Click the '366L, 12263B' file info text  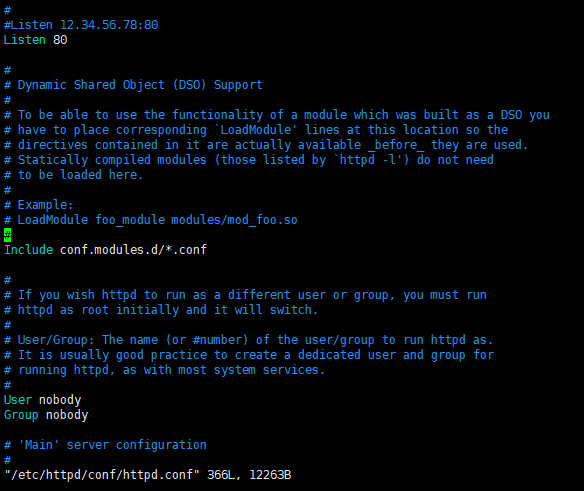[x=249, y=475]
